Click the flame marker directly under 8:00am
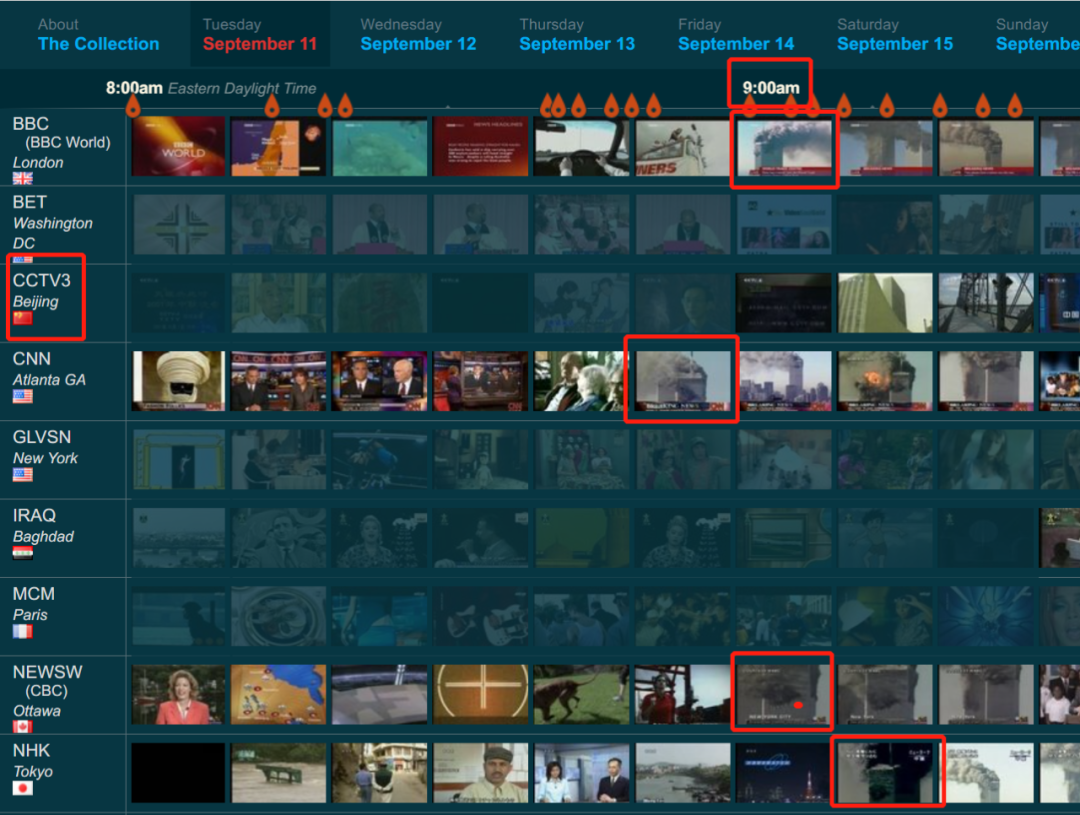The width and height of the screenshot is (1080, 815). point(132,105)
